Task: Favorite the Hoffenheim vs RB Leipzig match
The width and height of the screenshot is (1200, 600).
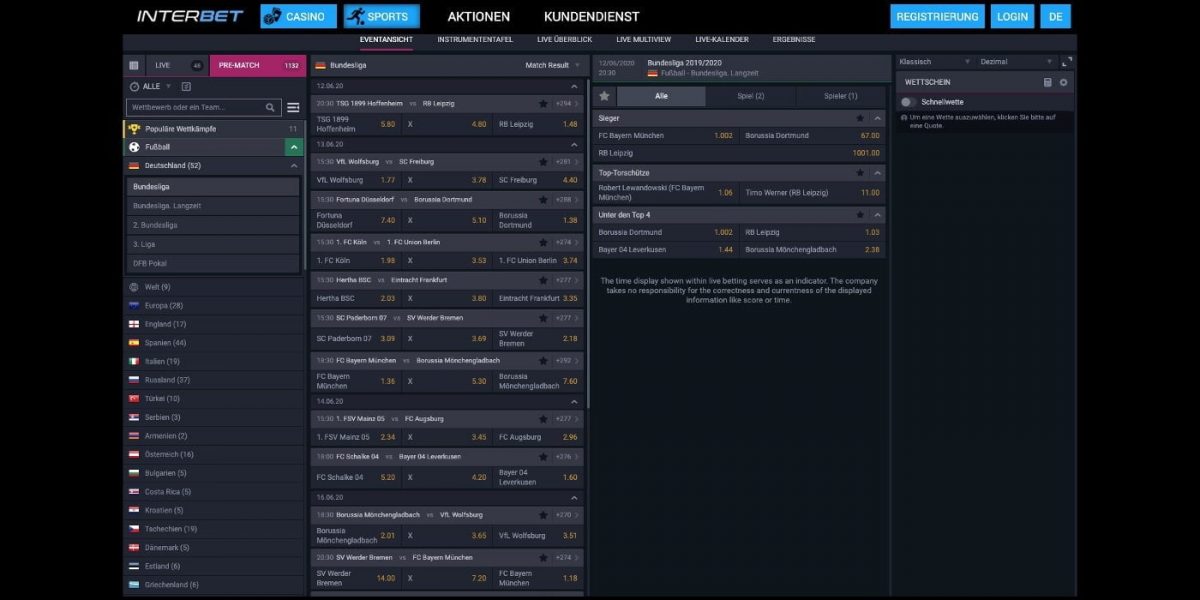Action: (x=543, y=103)
